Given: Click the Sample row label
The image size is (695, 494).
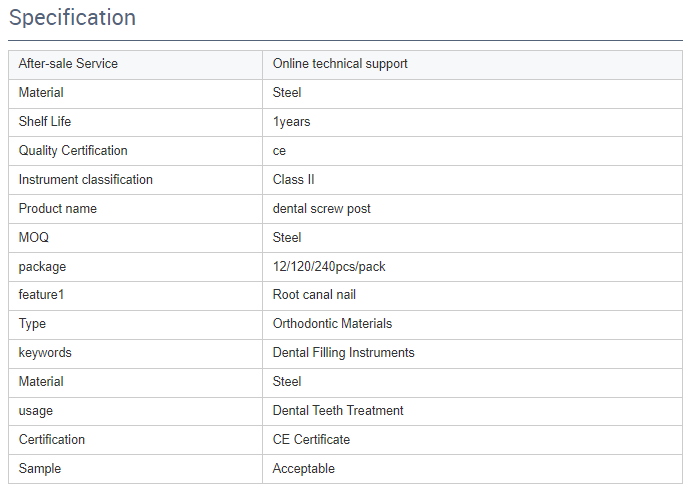Looking at the screenshot, I should 40,469.
